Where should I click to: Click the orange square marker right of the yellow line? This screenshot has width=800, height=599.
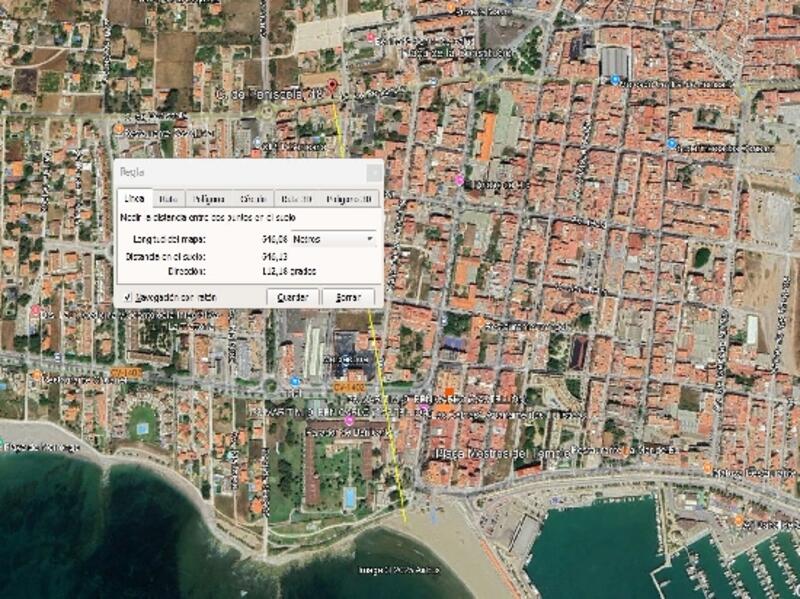[x=449, y=391]
